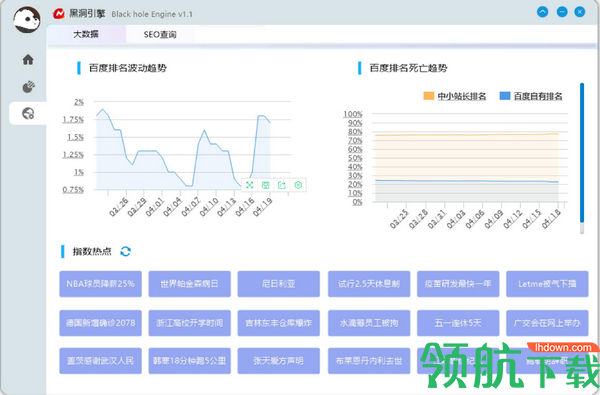Open hot topic 布莱恩丹内利去世
Image resolution: width=600 pixels, height=395 pixels.
click(x=369, y=361)
